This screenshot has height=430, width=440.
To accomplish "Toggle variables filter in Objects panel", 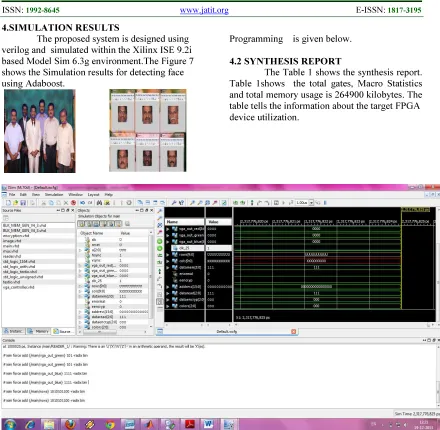I will pos(119,224).
